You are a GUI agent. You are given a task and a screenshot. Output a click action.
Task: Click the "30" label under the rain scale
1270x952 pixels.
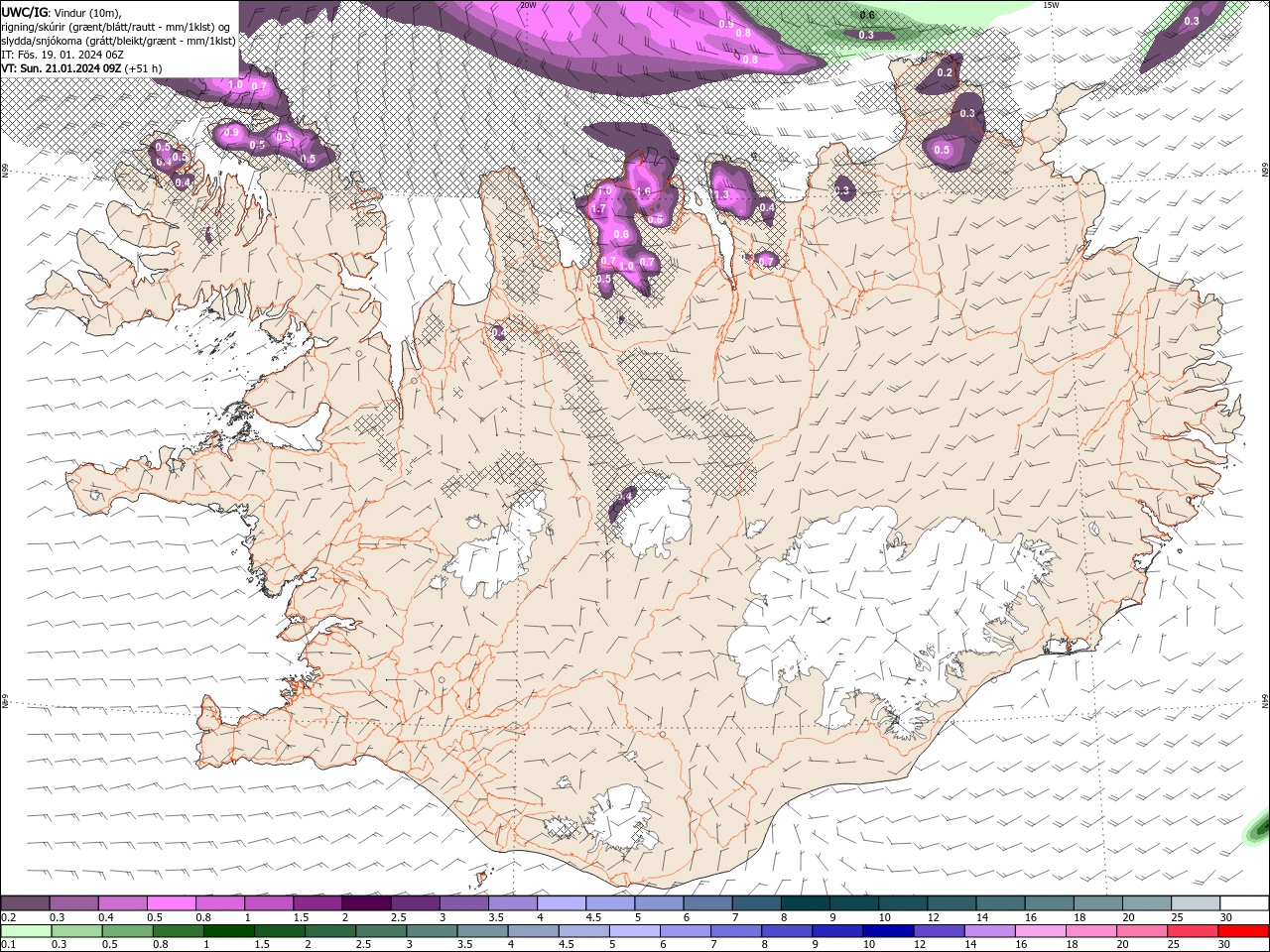pos(1224,944)
